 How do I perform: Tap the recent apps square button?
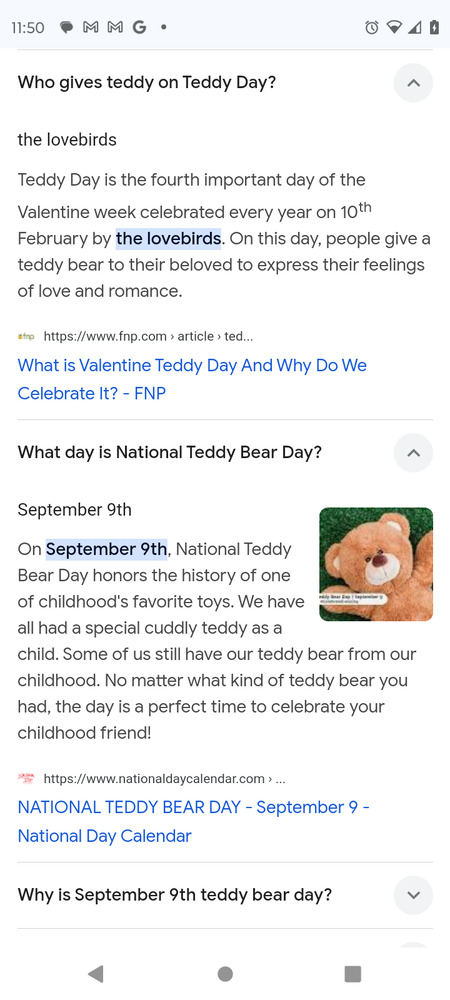coord(352,973)
